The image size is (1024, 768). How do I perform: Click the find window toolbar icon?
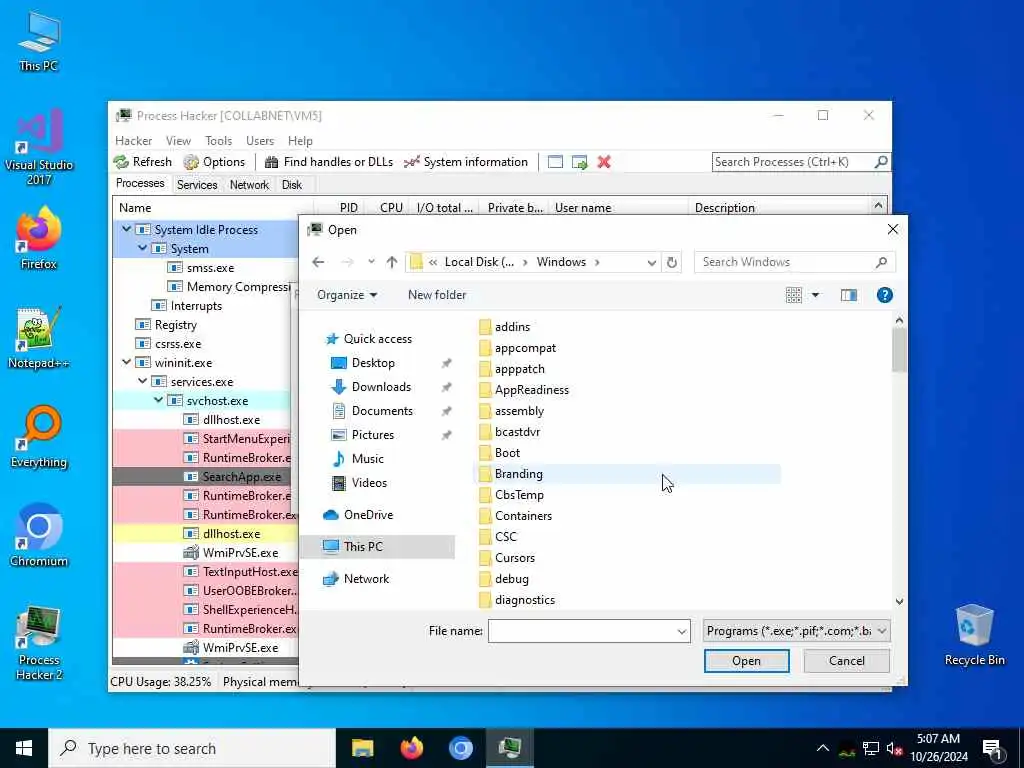tap(555, 162)
